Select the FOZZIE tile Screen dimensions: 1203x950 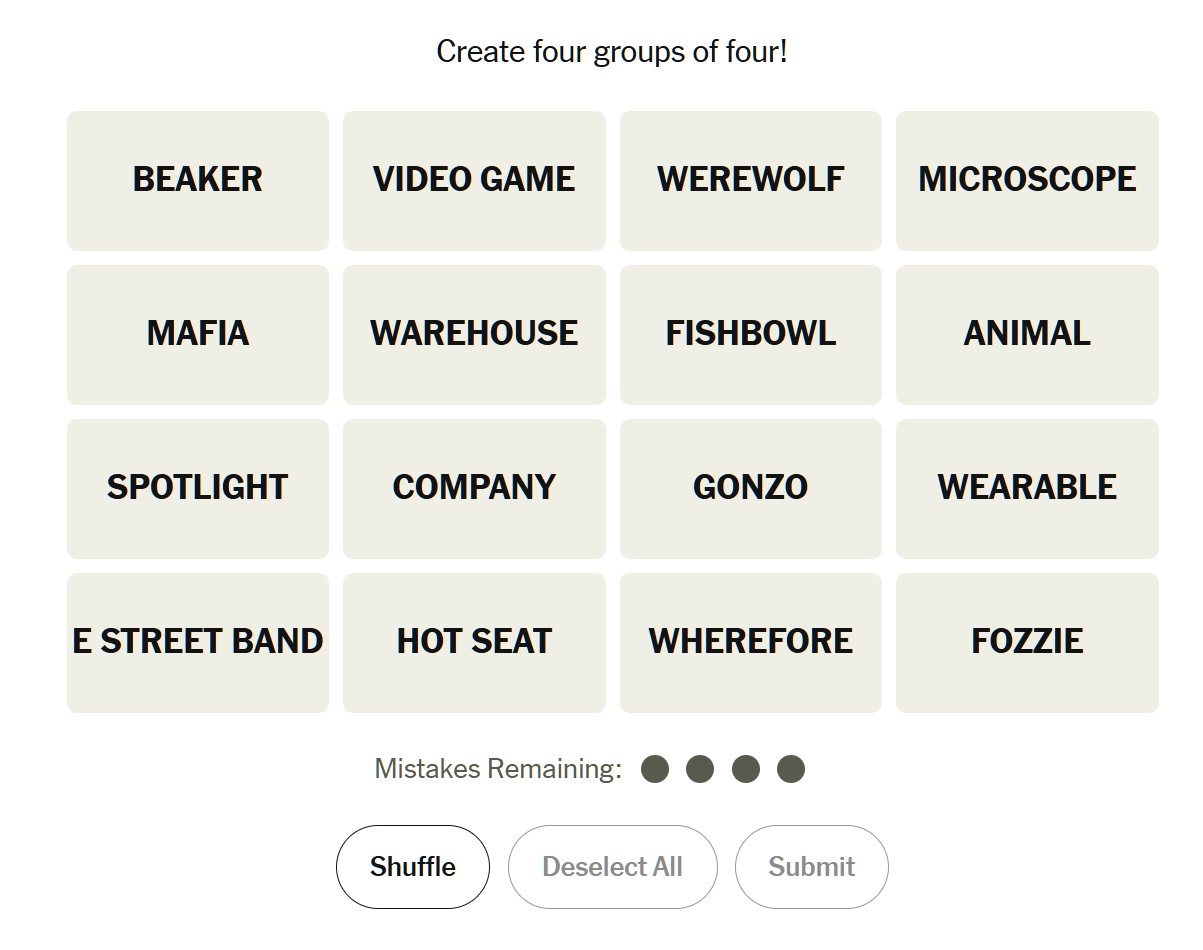click(x=1027, y=642)
